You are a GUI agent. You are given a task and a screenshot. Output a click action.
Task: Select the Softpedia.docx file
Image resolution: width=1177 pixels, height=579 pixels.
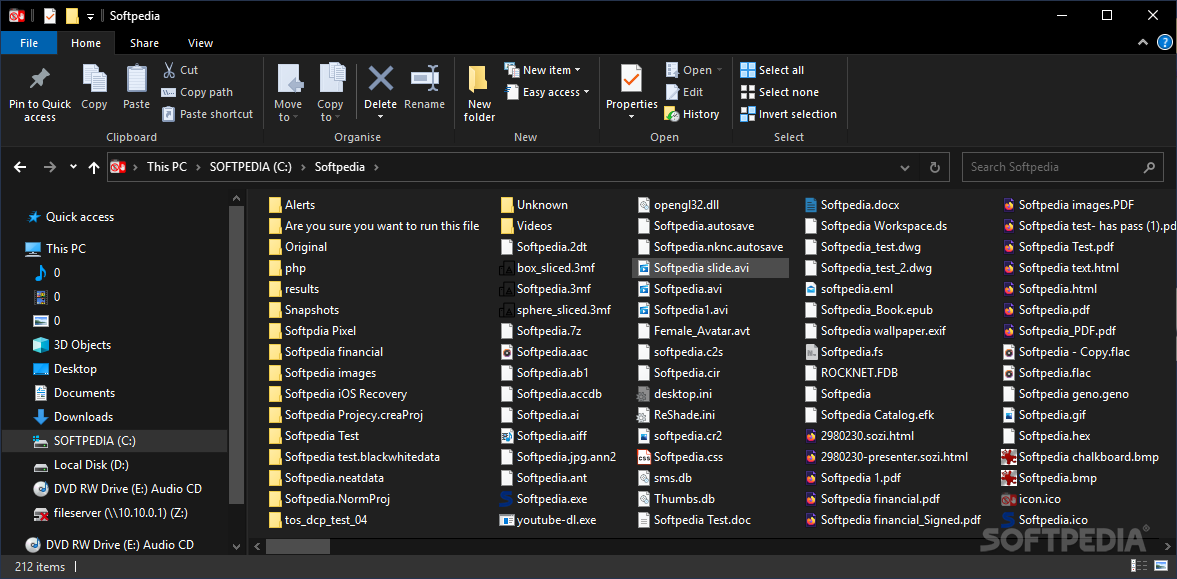pyautogui.click(x=851, y=204)
